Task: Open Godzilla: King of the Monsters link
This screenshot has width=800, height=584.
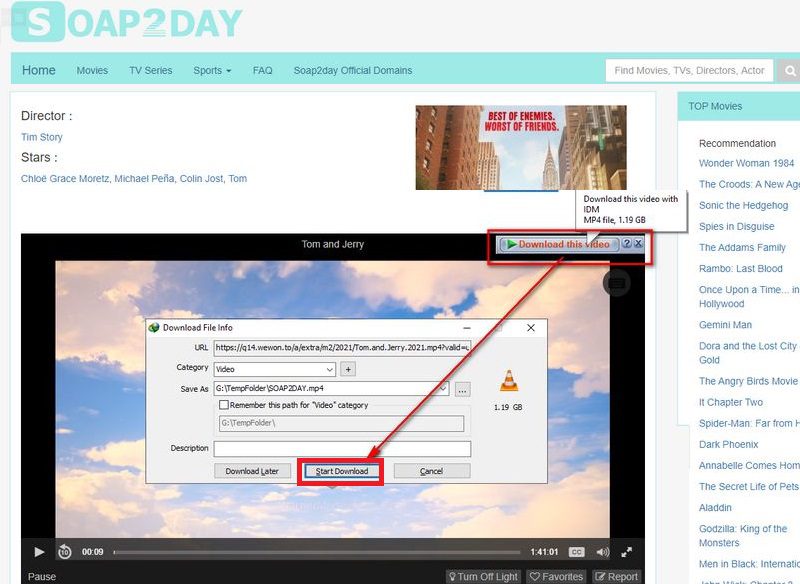Action: click(x=743, y=536)
